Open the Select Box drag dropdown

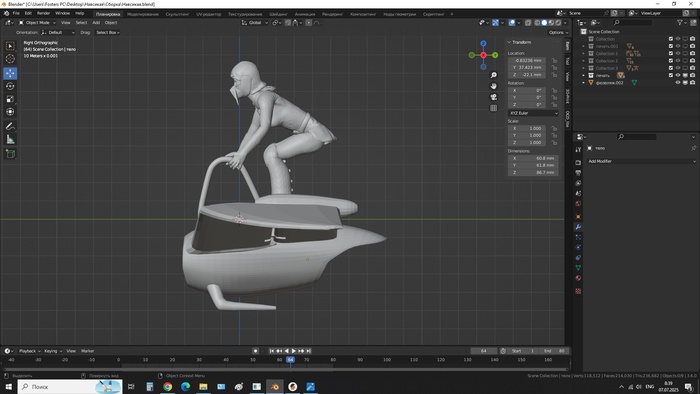pyautogui.click(x=108, y=32)
